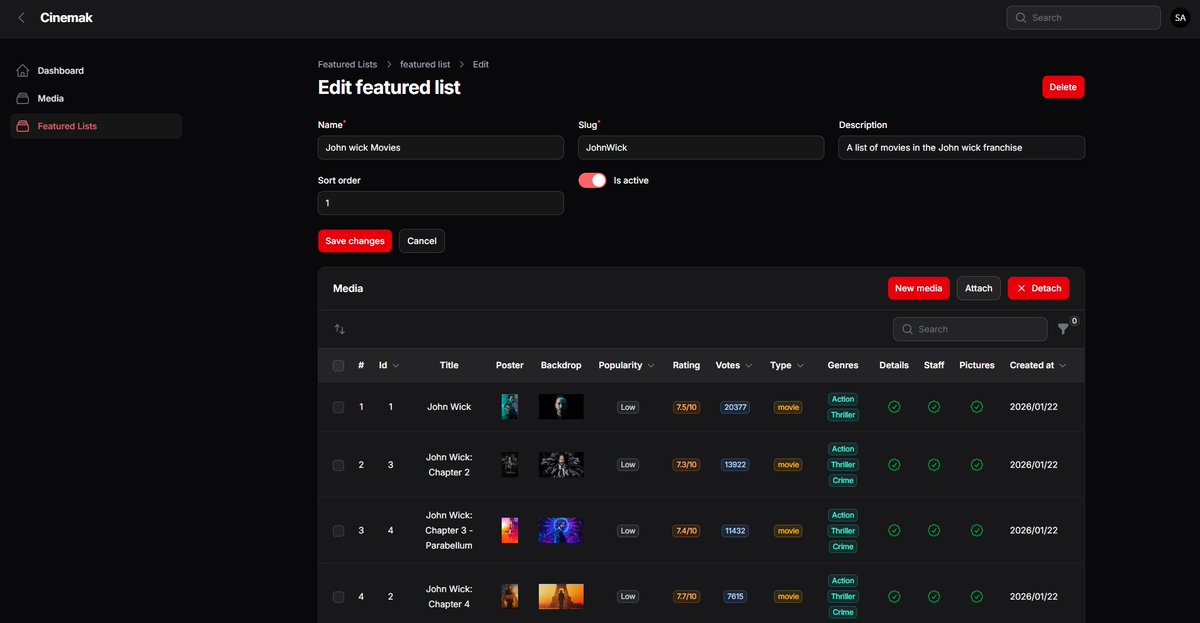Open the SA user avatar menu
The width and height of the screenshot is (1200, 623).
click(1180, 18)
